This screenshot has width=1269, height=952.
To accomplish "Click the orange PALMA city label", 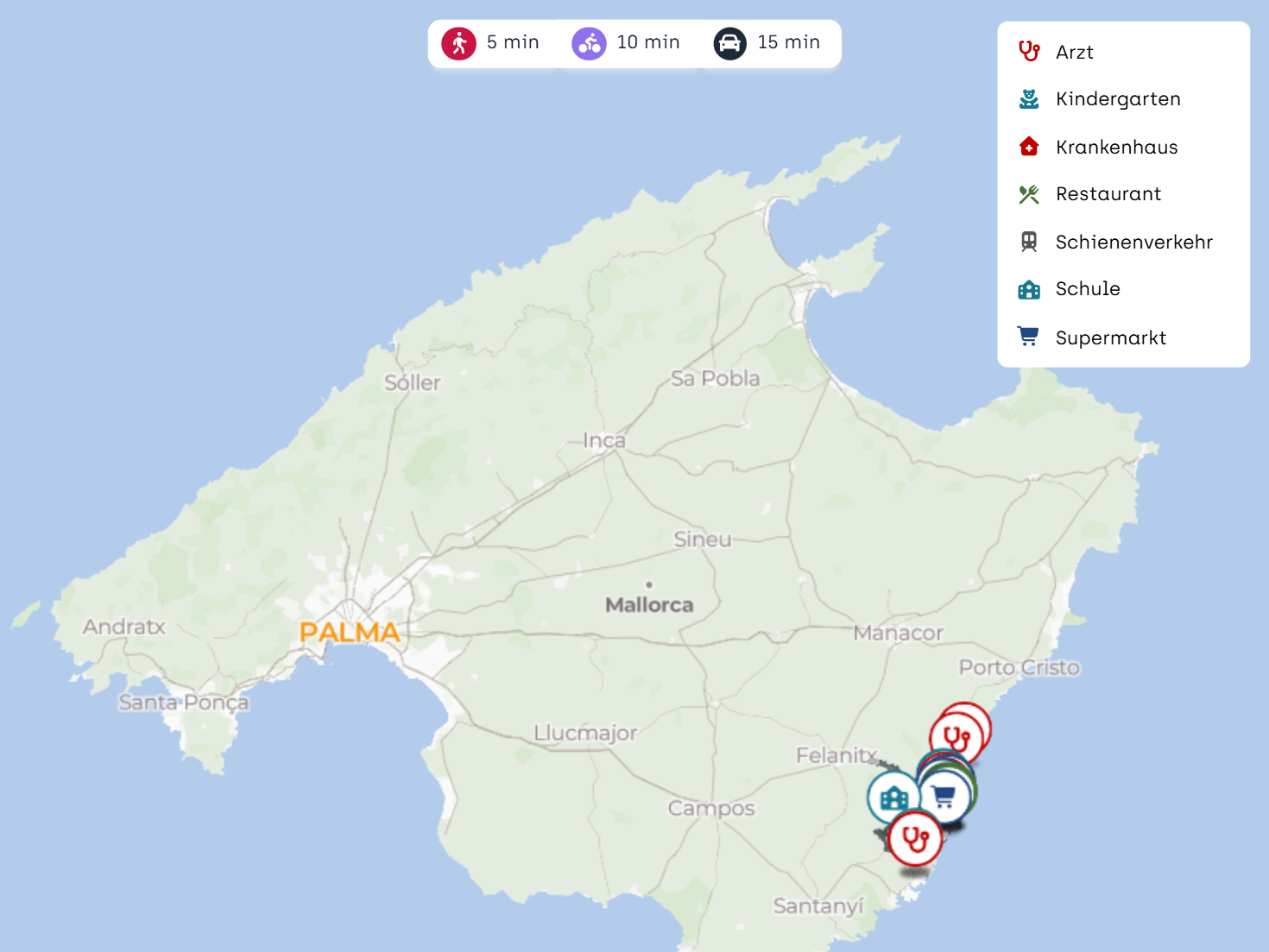I will click(350, 633).
